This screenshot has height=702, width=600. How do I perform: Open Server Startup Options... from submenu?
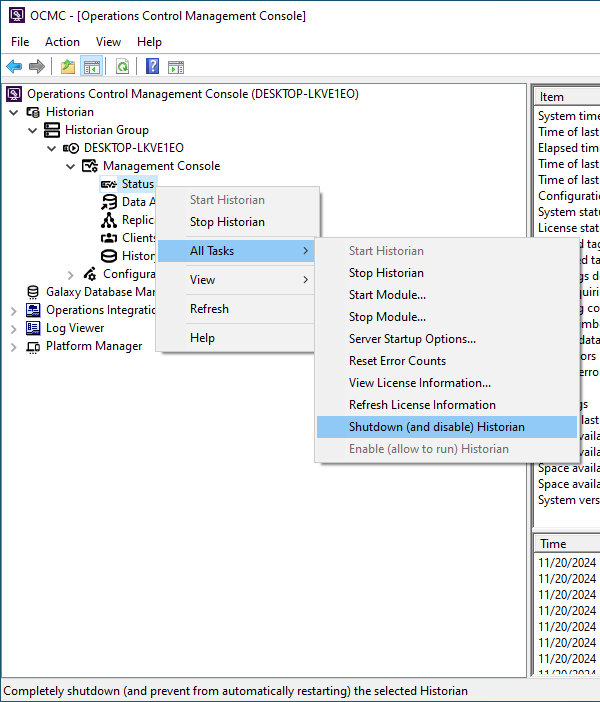[447, 339]
